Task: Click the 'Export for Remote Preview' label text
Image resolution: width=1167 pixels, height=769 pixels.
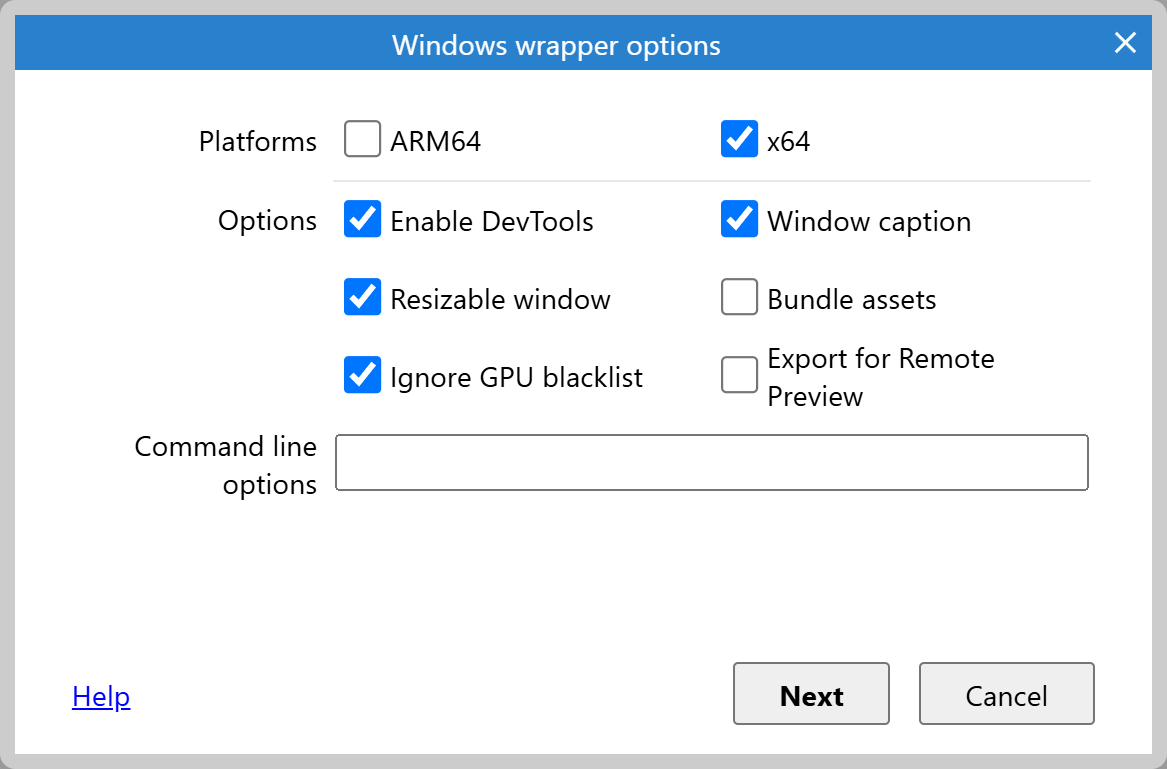Action: [880, 377]
